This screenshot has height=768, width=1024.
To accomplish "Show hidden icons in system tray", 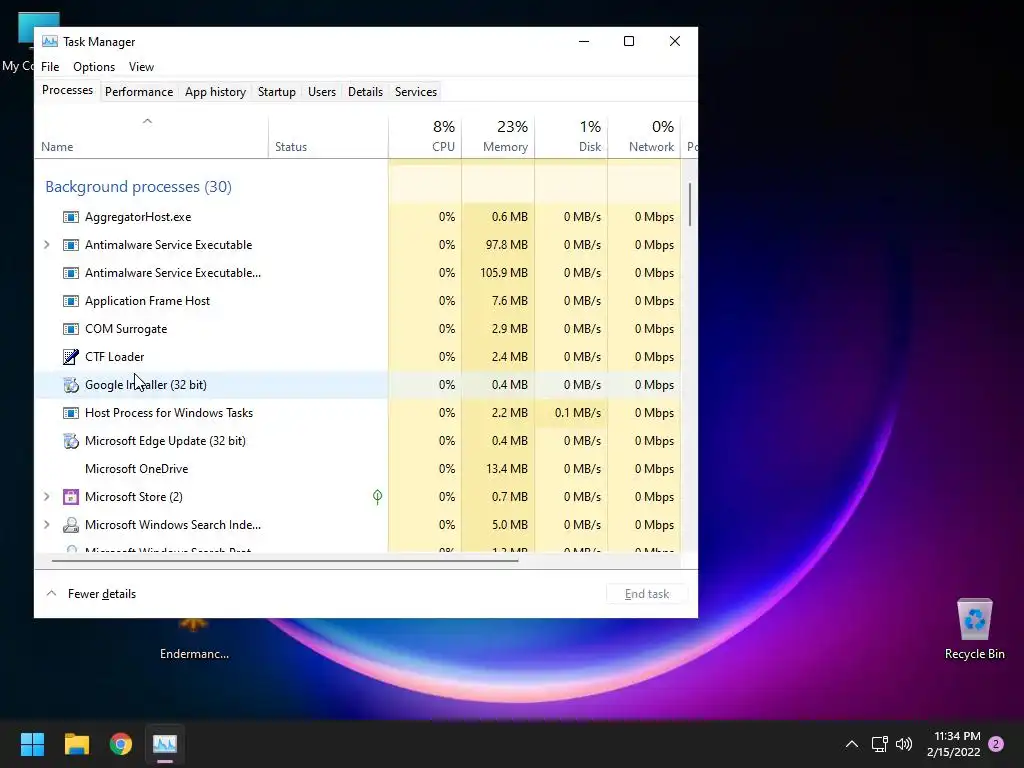I will pos(852,744).
